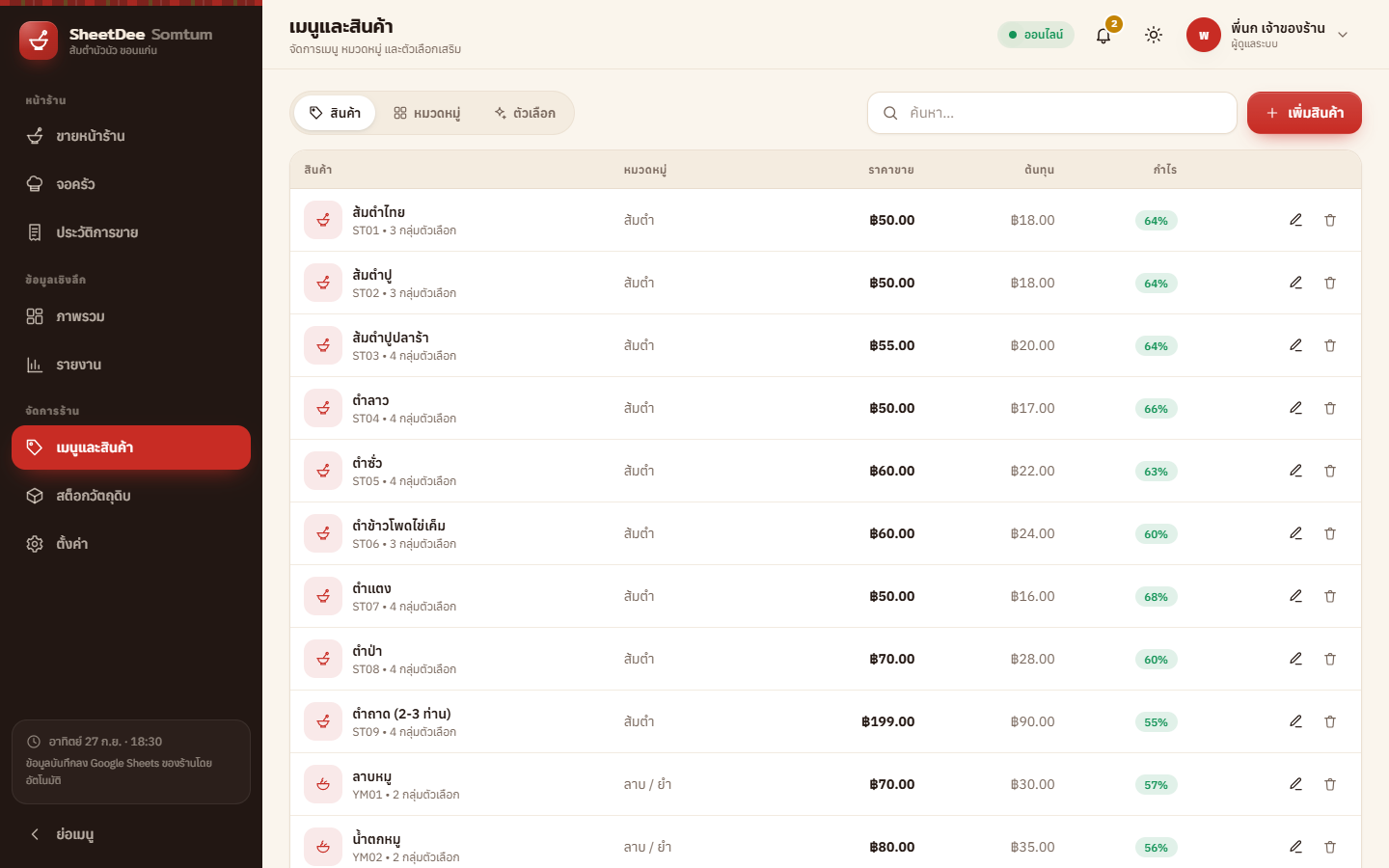Switch to the หมวดหมู่ tab
Image resolution: width=1389 pixels, height=868 pixels.
pos(426,113)
